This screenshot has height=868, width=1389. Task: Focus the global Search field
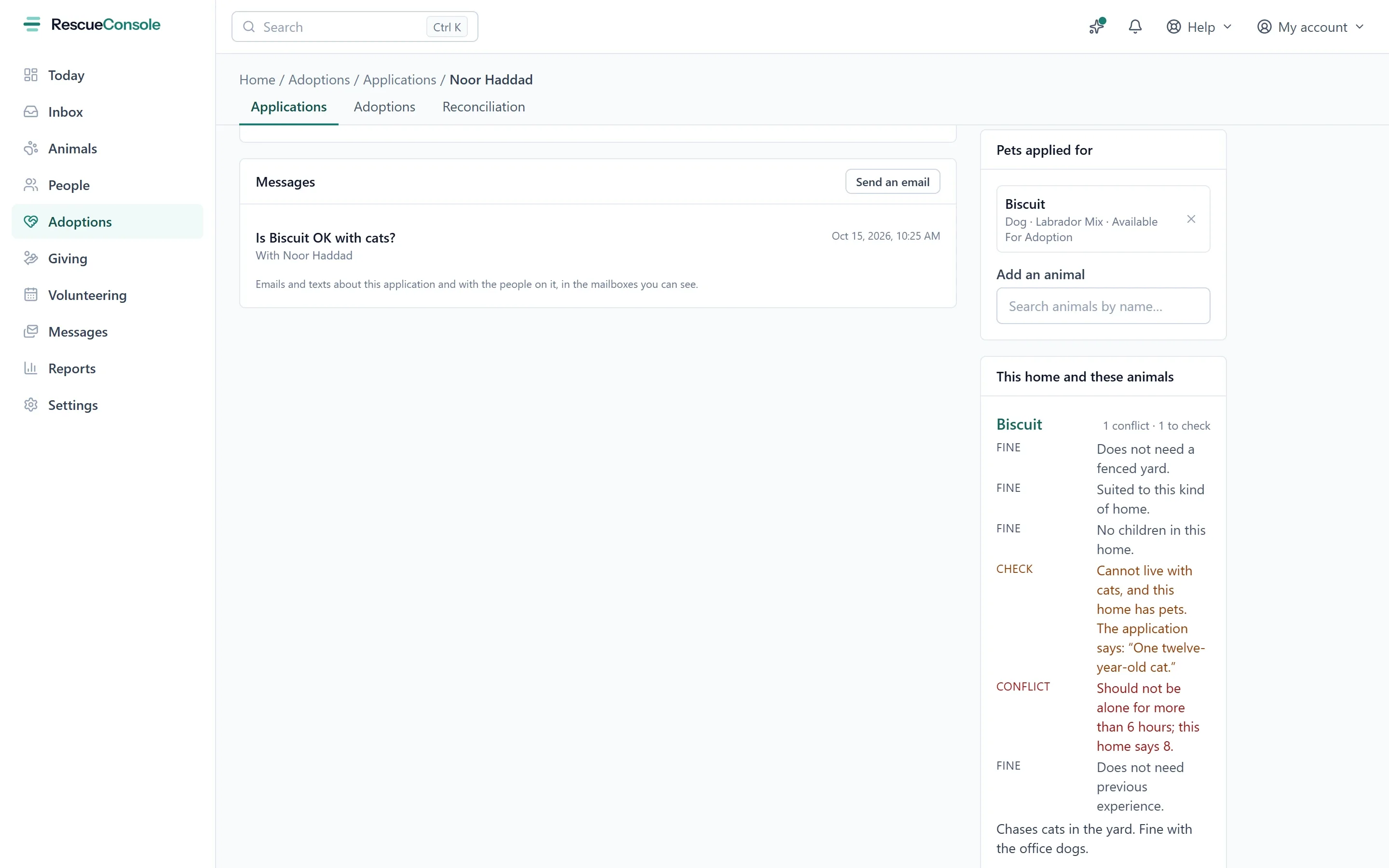click(354, 27)
